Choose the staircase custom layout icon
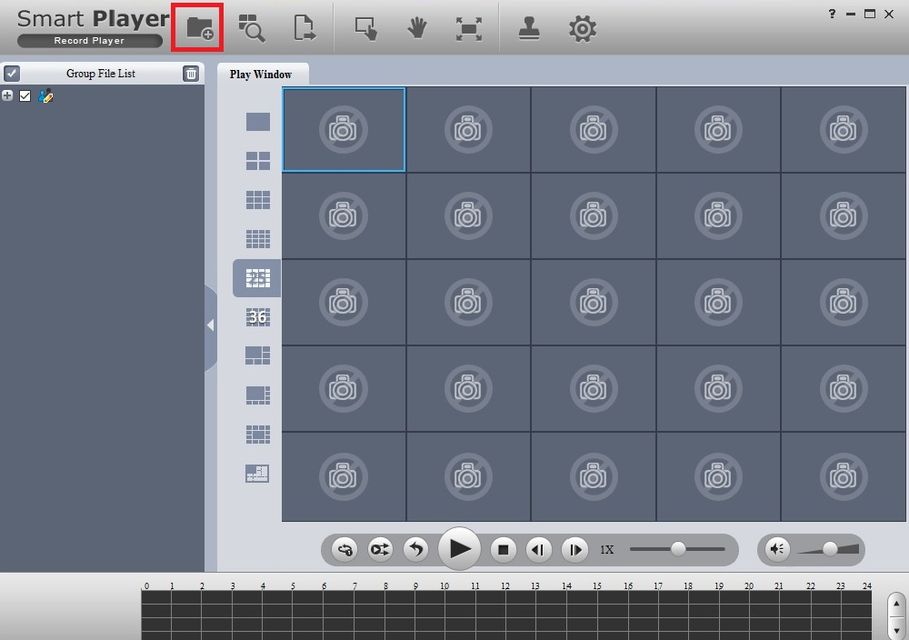The height and width of the screenshot is (640, 909). coord(257,474)
